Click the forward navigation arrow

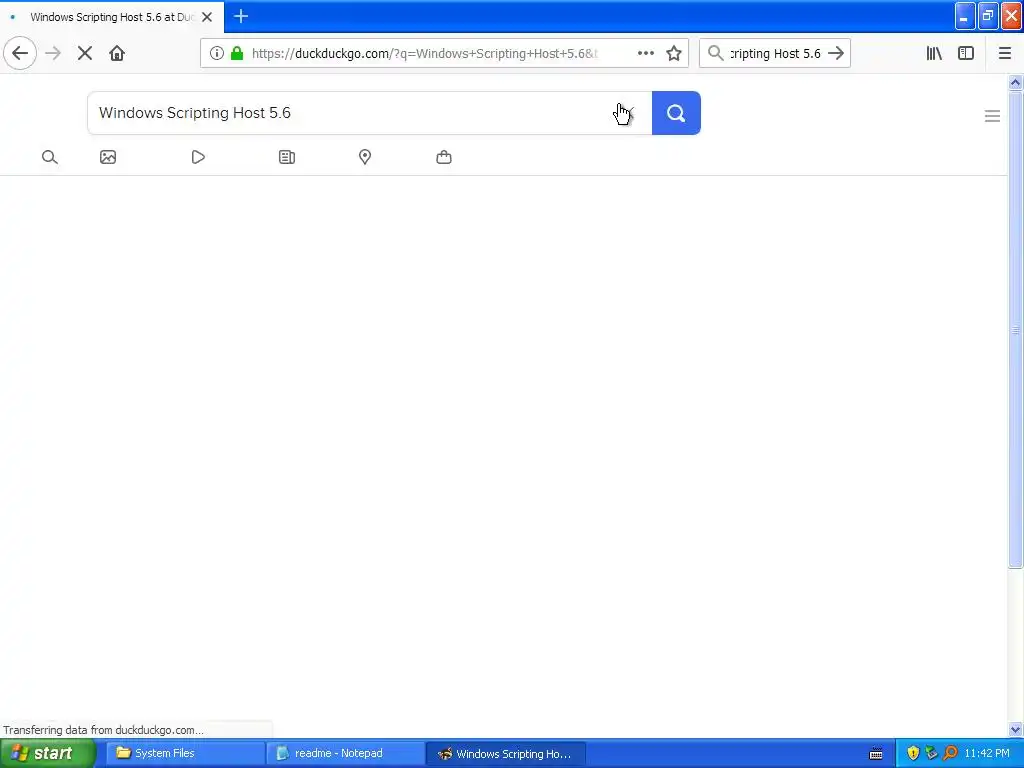(53, 53)
